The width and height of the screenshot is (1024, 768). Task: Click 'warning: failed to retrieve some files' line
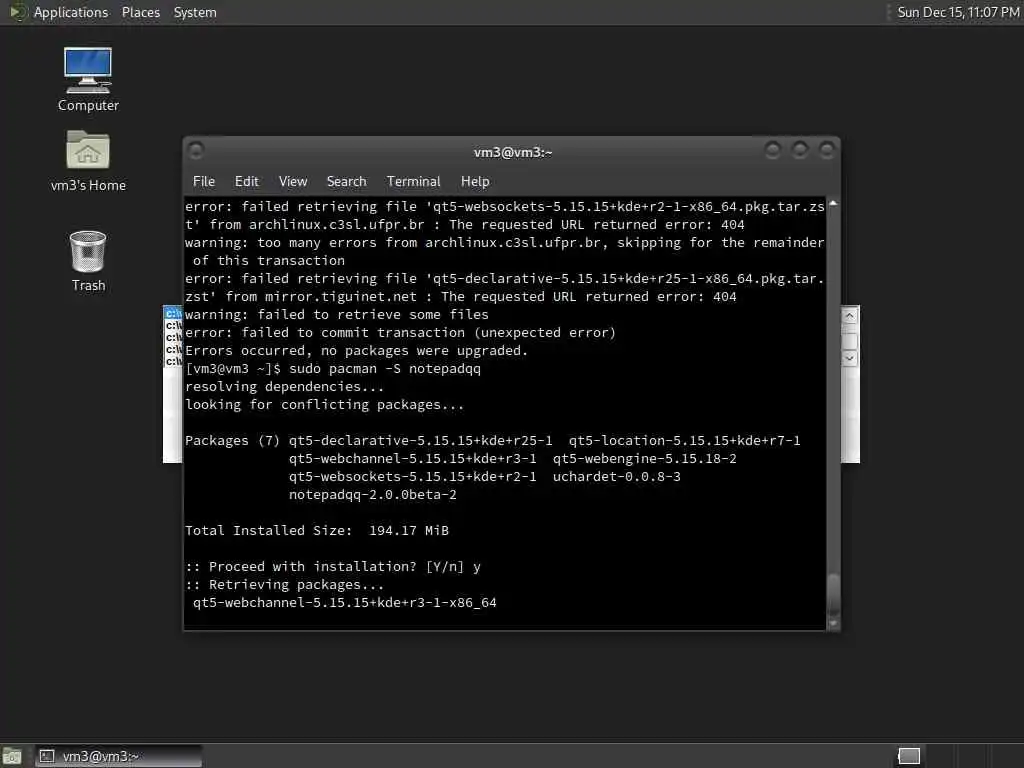pos(337,315)
